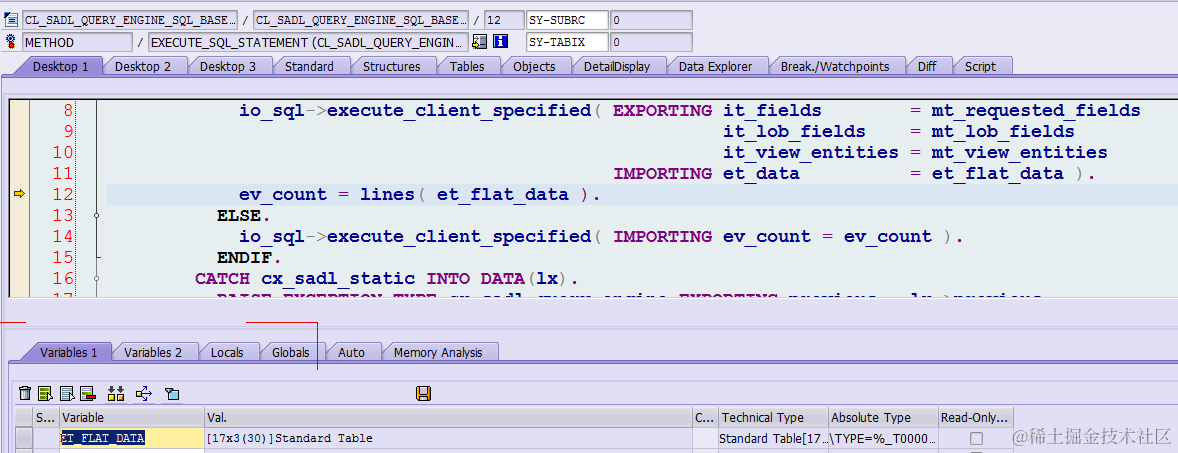Select the Locals tab
This screenshot has width=1178, height=453.
227,352
